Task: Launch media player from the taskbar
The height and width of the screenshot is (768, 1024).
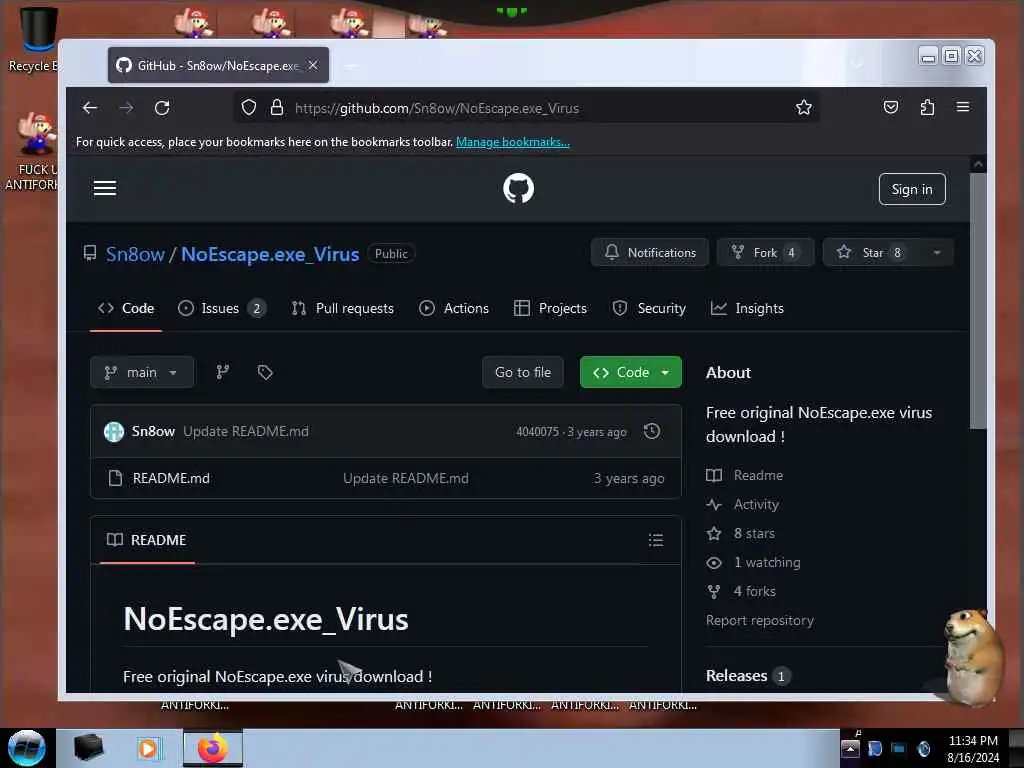Action: coord(148,748)
